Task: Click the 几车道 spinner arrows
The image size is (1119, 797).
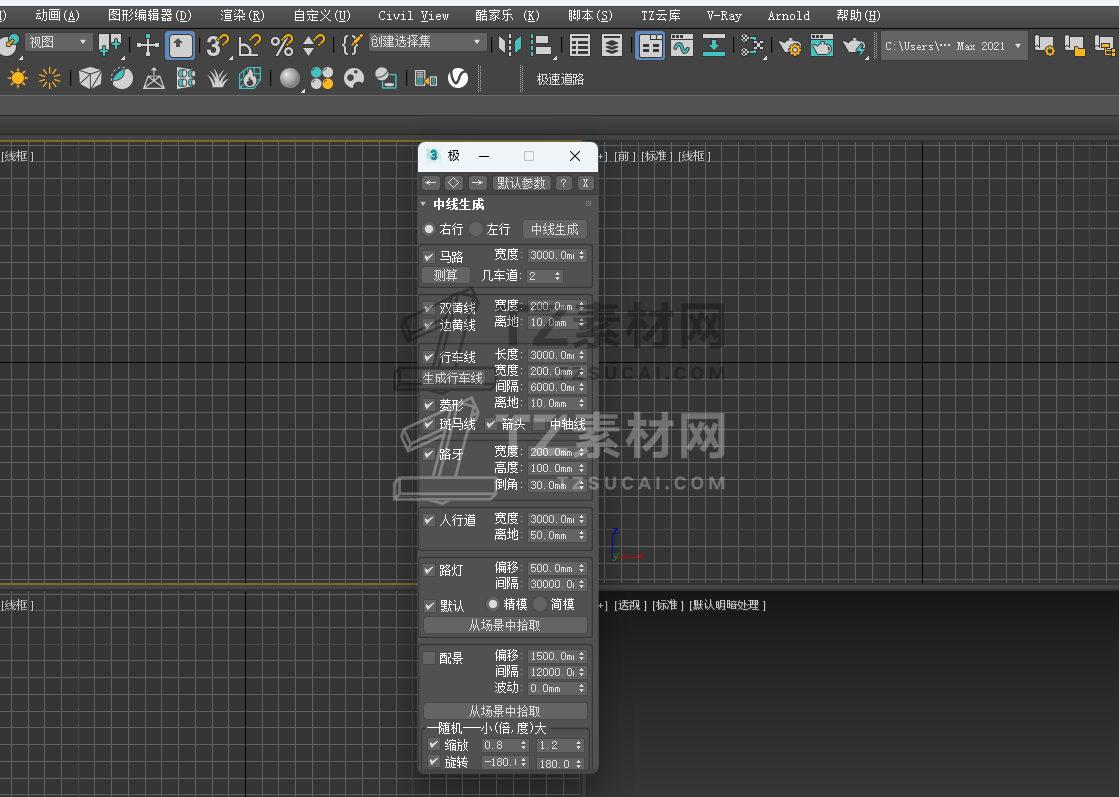Action: 558,275
